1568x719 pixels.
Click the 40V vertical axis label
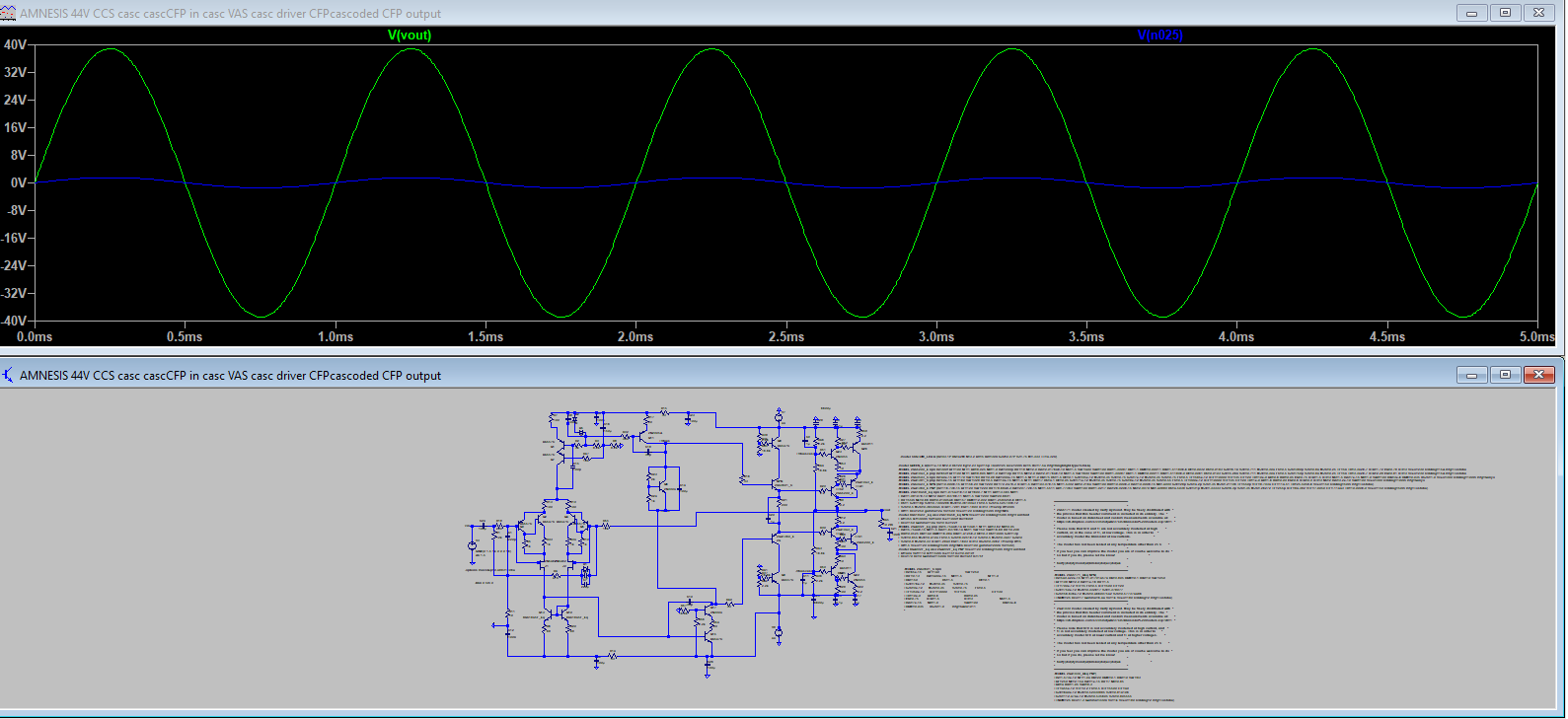pos(15,44)
